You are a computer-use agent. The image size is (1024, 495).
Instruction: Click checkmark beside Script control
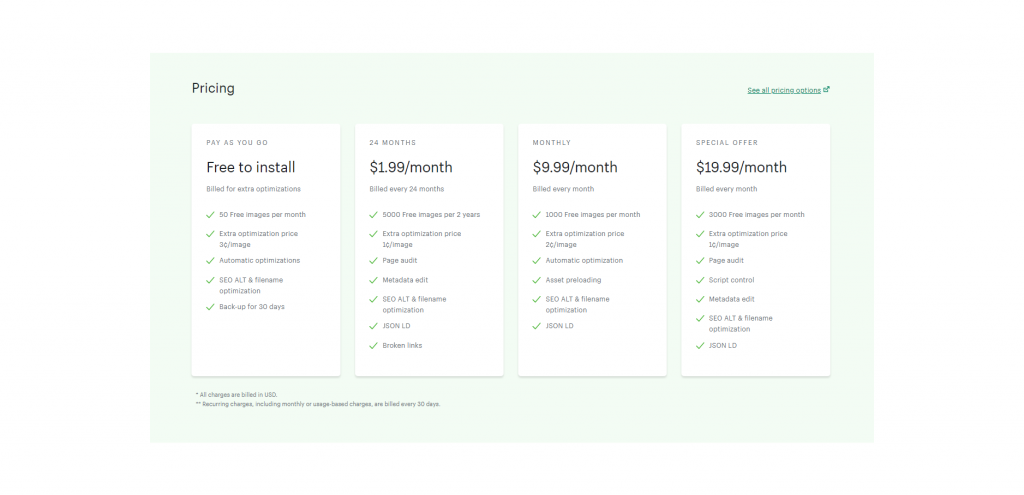[700, 280]
